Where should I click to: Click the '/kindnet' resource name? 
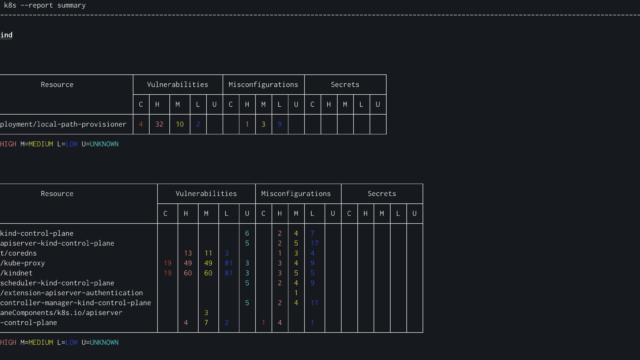(x=16, y=273)
